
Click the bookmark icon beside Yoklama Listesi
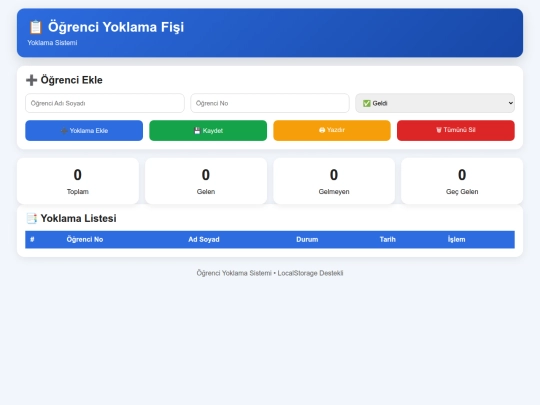pos(32,218)
